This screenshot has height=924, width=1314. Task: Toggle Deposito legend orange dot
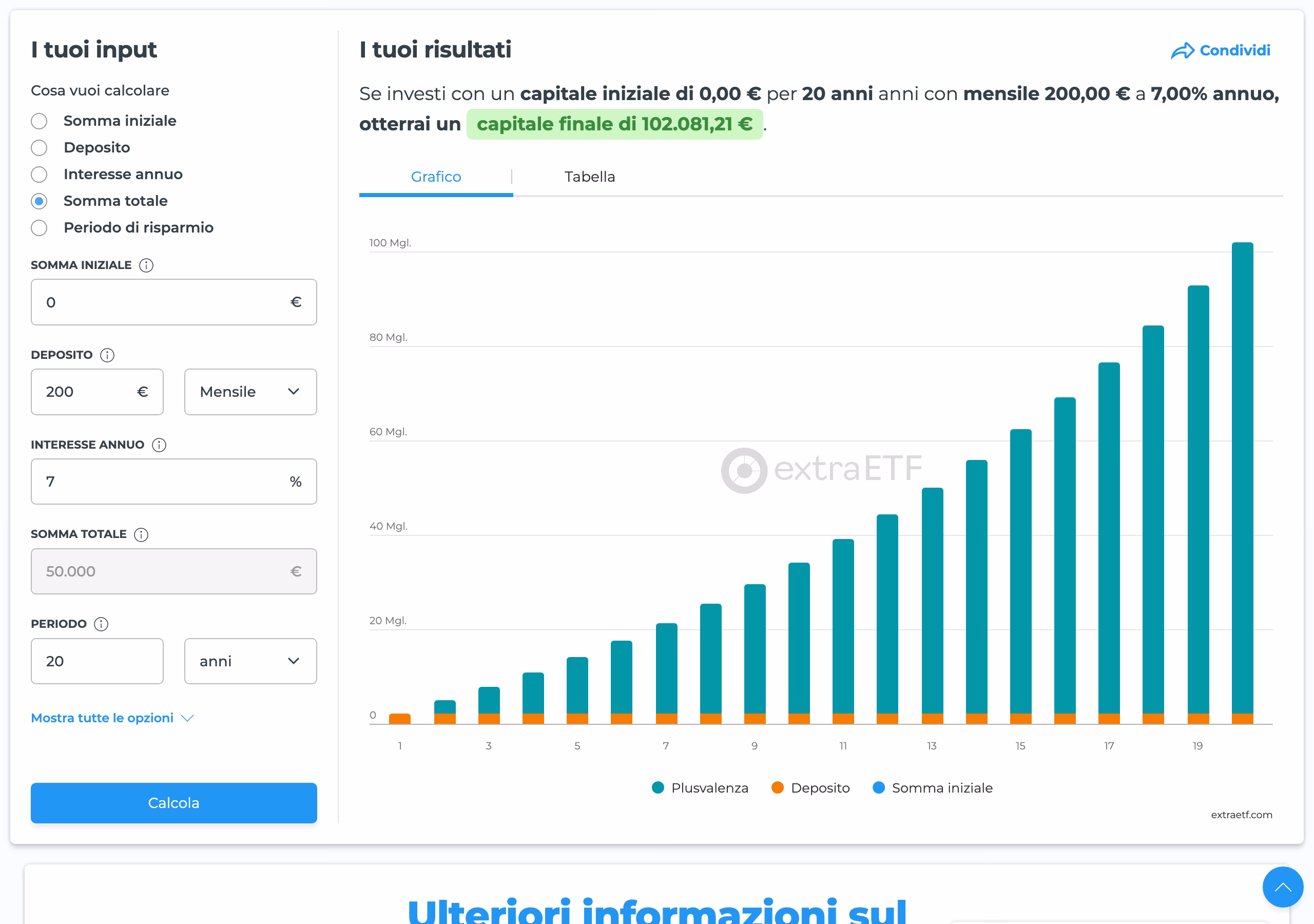777,788
